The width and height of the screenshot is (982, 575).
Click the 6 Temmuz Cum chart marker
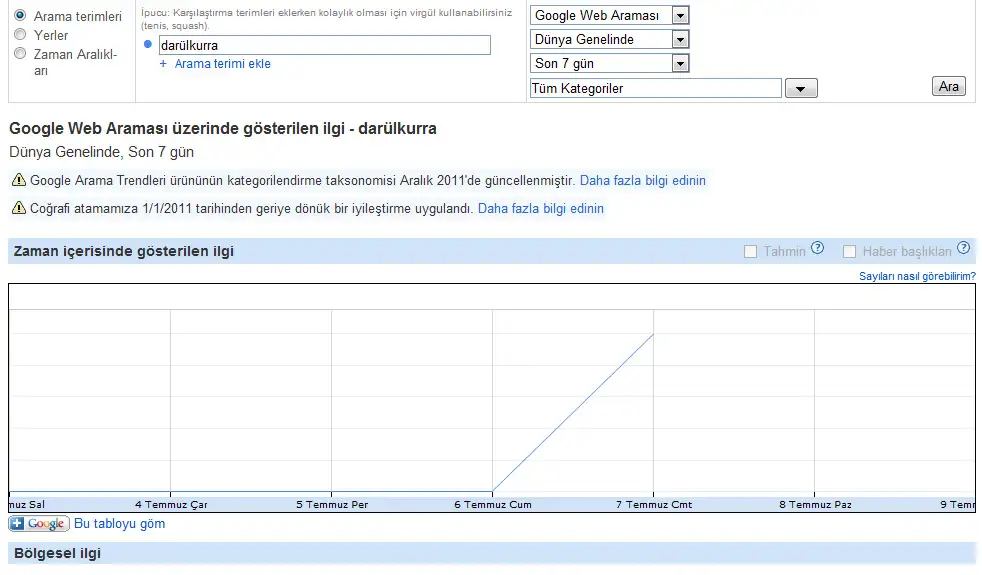tap(493, 492)
